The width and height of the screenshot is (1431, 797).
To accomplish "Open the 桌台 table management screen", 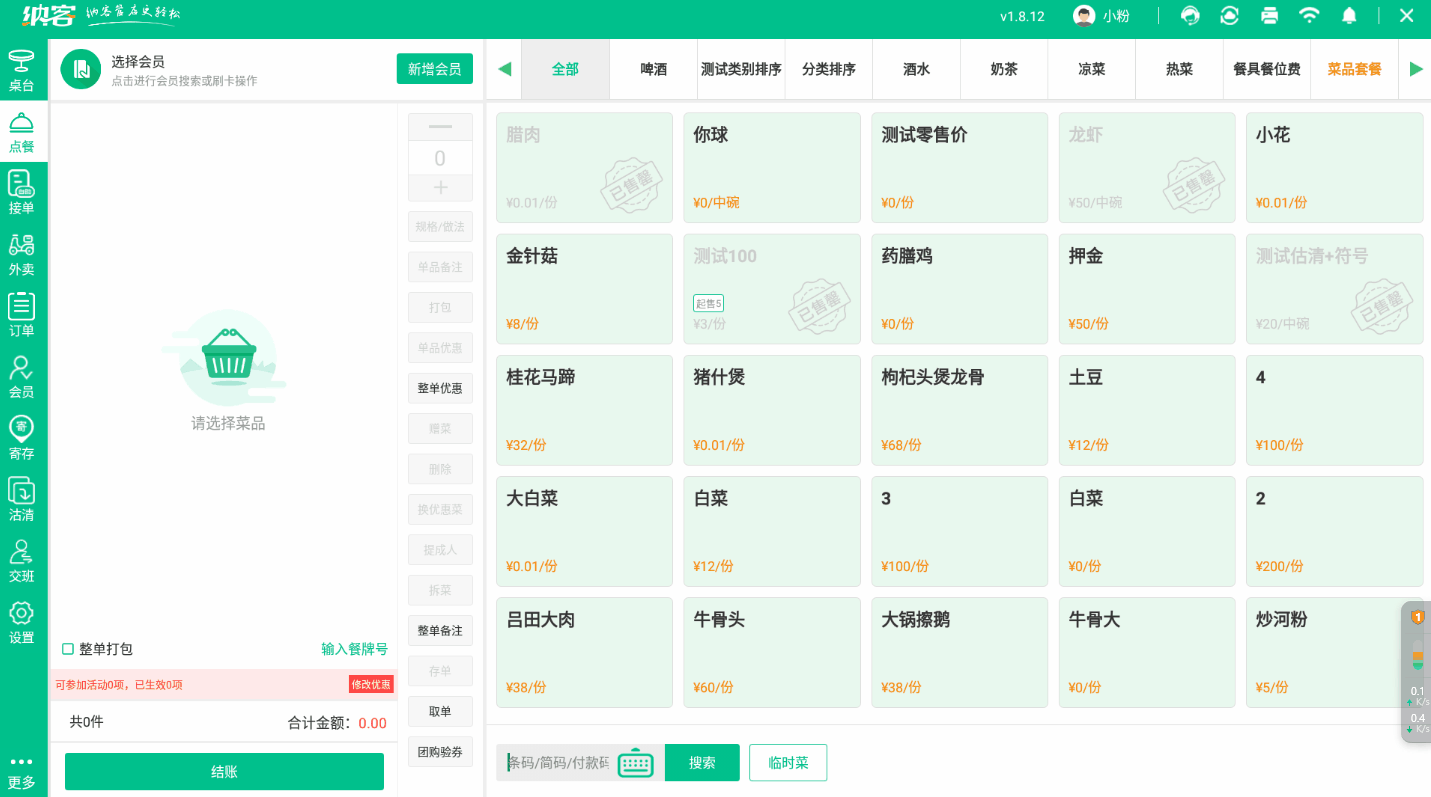I will [22, 68].
